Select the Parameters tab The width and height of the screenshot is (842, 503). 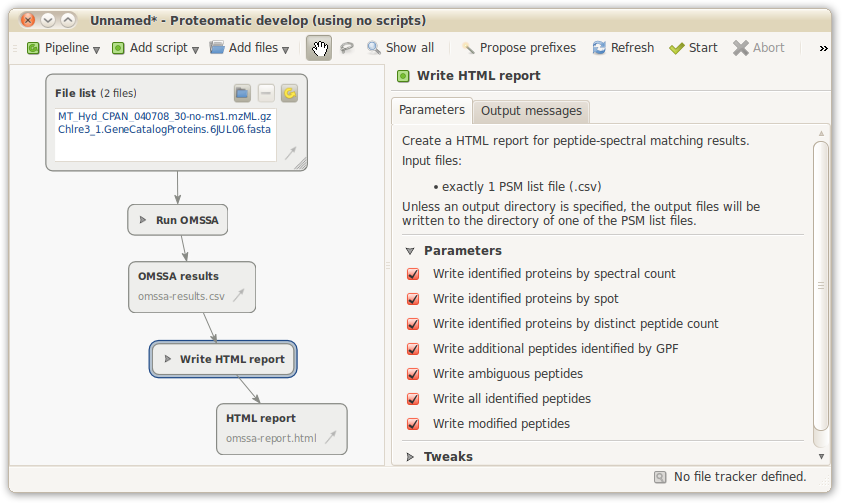coord(432,110)
